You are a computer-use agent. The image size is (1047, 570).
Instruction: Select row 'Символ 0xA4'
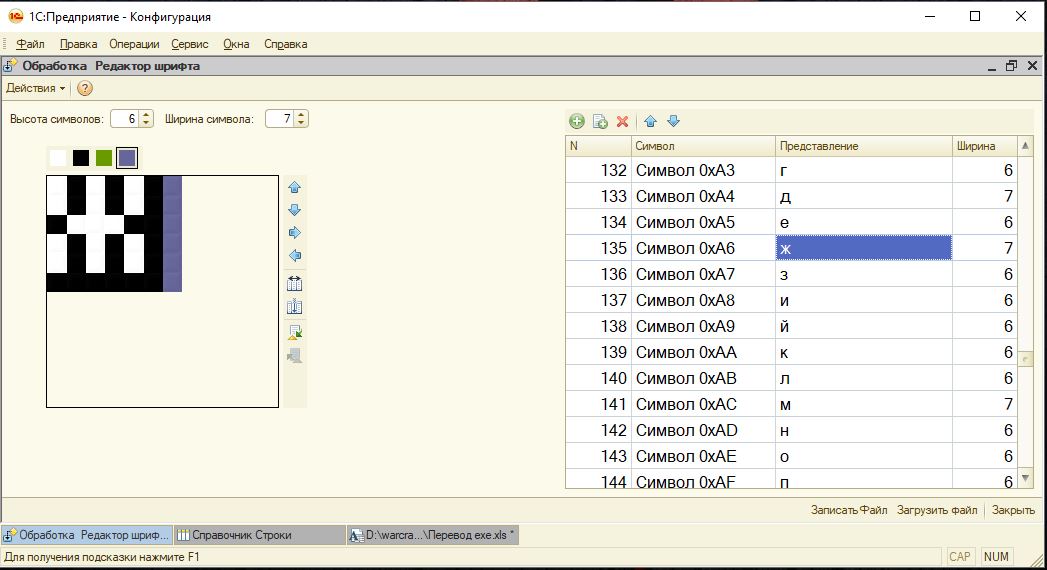click(x=791, y=196)
